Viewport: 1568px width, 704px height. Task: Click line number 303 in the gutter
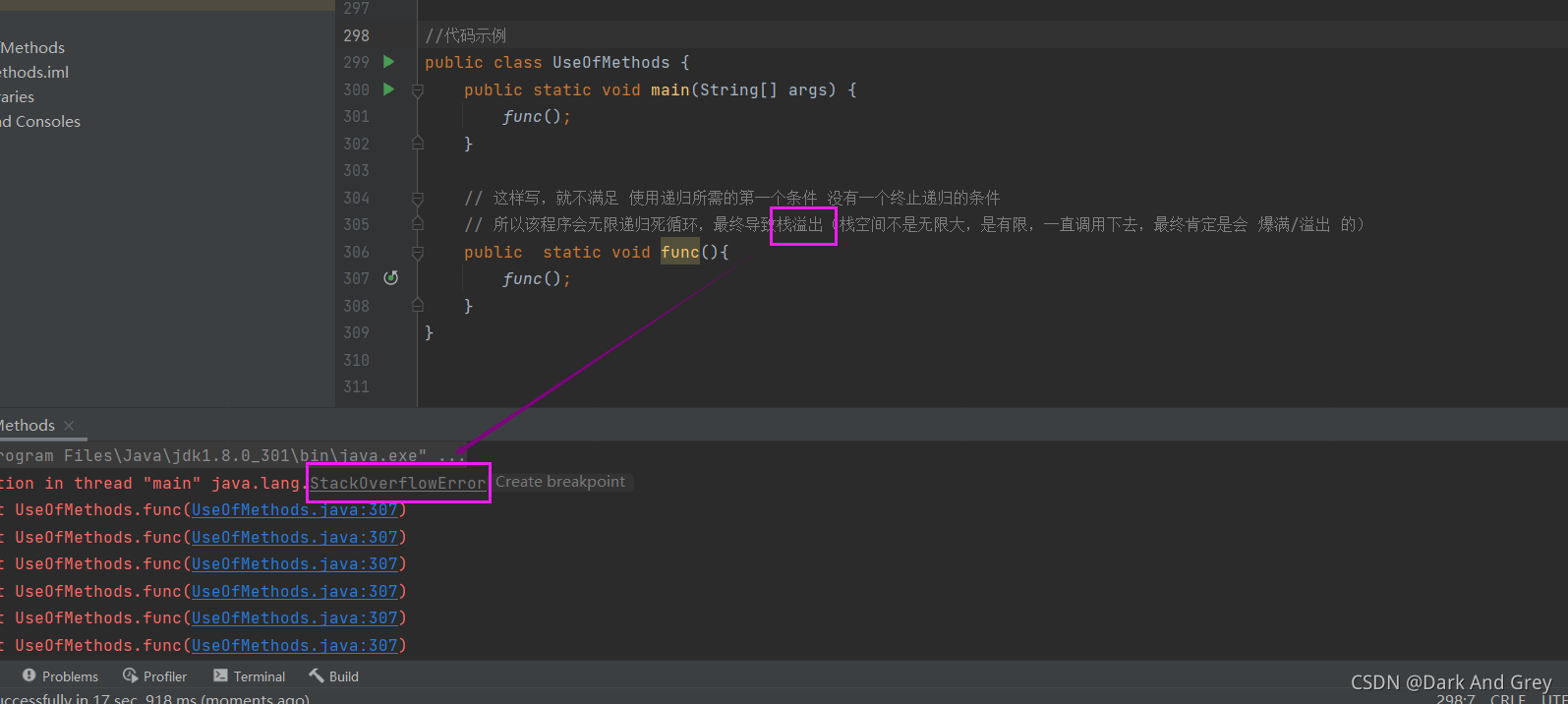pos(357,171)
